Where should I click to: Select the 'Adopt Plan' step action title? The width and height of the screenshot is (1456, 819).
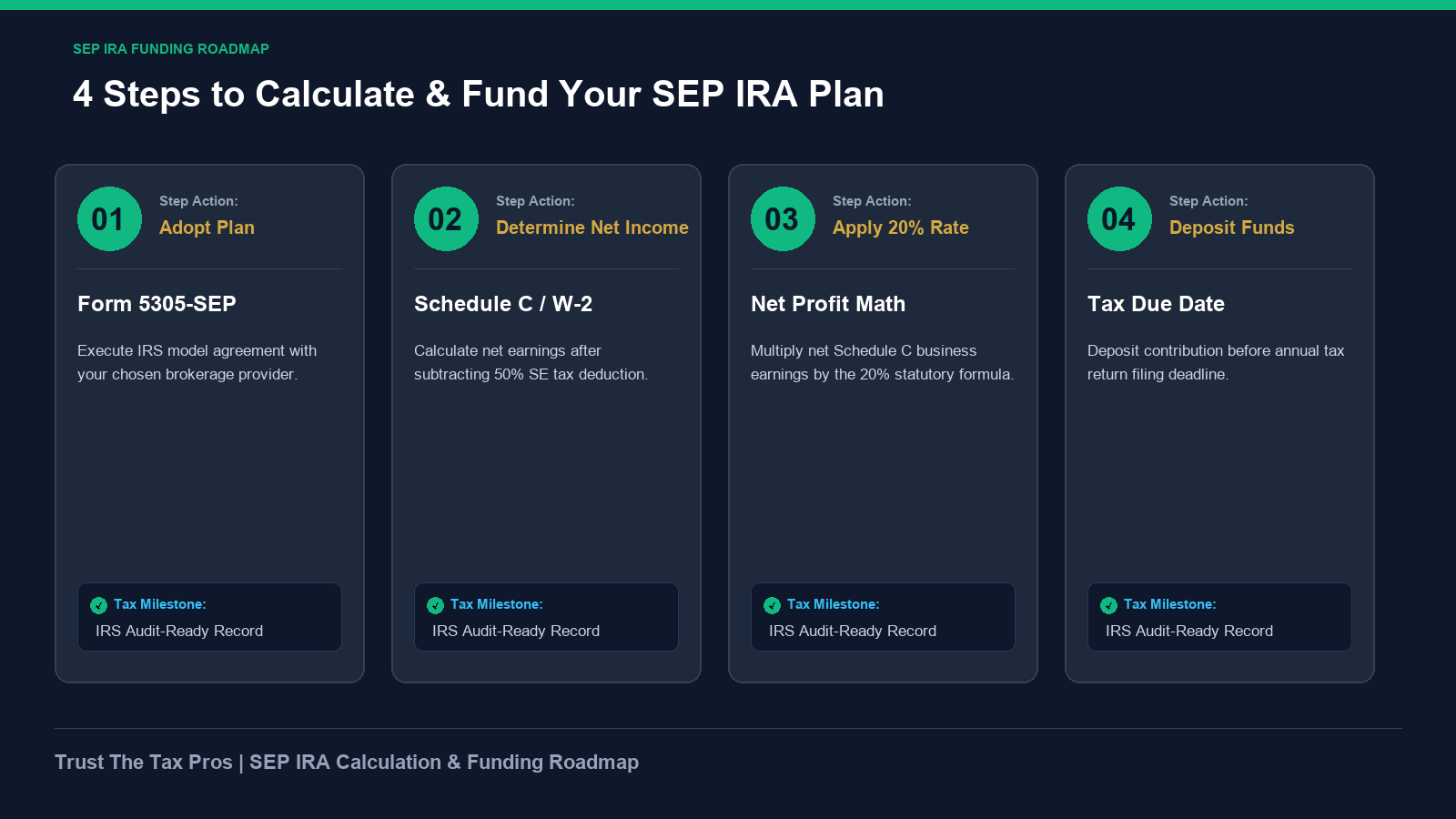[207, 227]
